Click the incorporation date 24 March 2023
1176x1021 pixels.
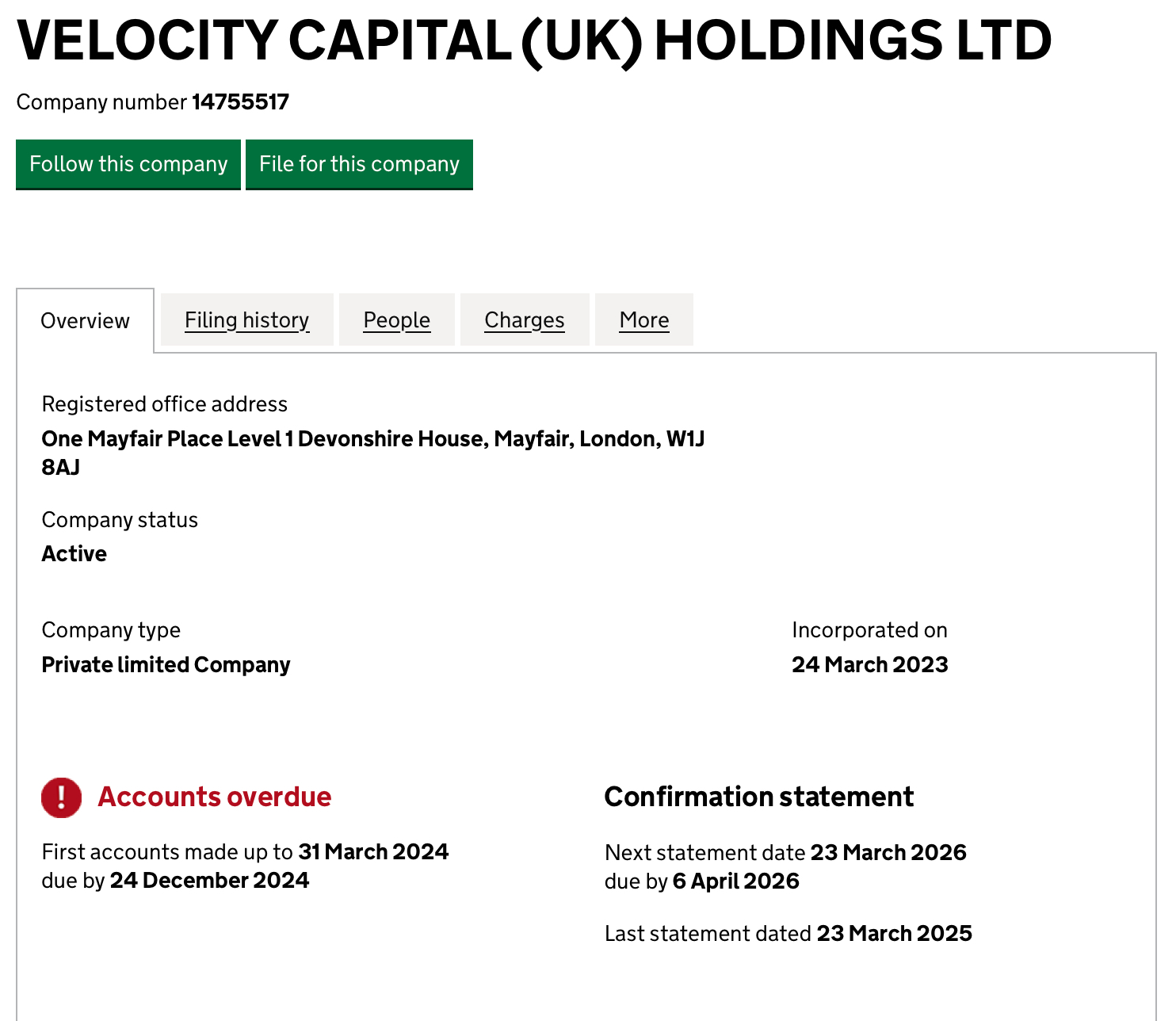point(869,665)
